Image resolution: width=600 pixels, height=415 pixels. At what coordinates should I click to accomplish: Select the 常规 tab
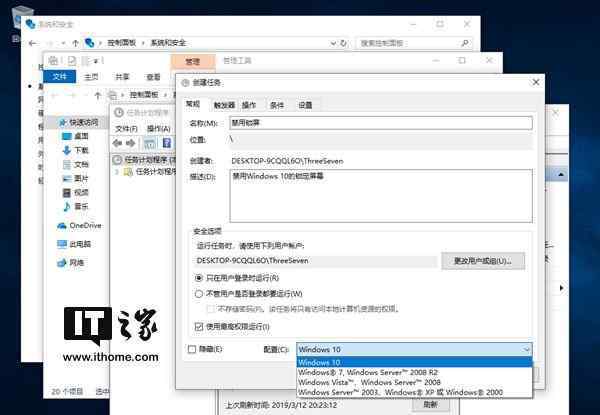coord(193,104)
